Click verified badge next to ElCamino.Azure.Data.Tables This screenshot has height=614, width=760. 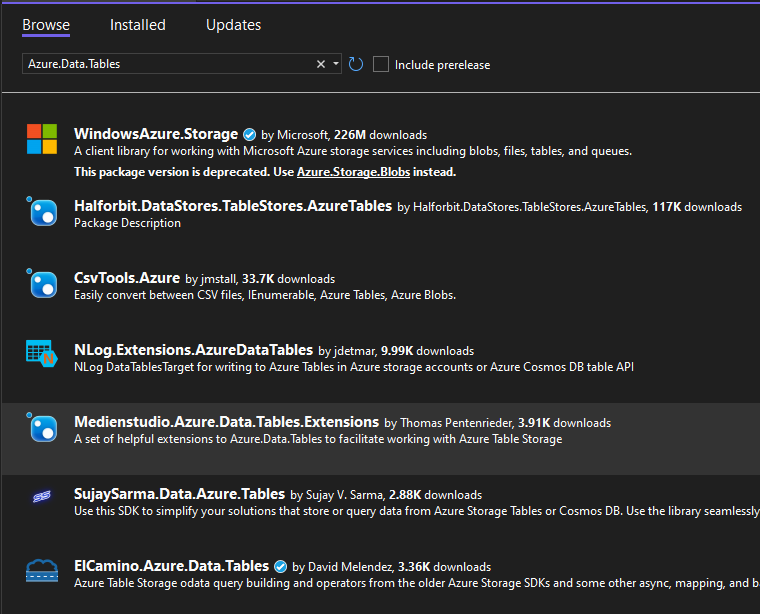coord(280,566)
